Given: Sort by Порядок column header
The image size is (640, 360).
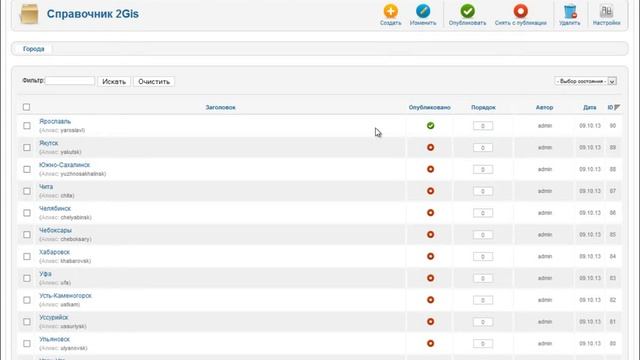Looking at the screenshot, I should tap(483, 107).
